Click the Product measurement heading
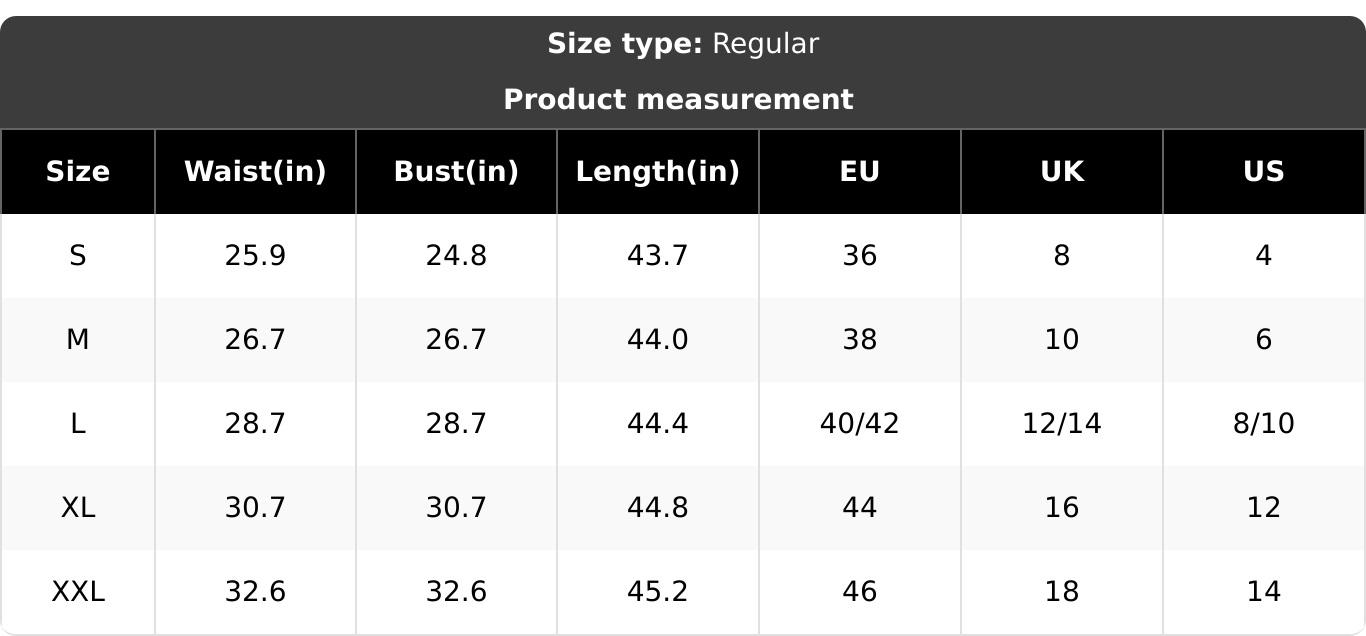The width and height of the screenshot is (1366, 636). click(678, 100)
